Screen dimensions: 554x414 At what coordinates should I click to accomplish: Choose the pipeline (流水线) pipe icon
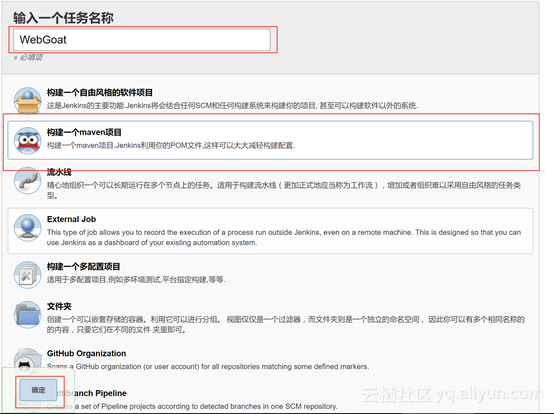pyautogui.click(x=28, y=180)
